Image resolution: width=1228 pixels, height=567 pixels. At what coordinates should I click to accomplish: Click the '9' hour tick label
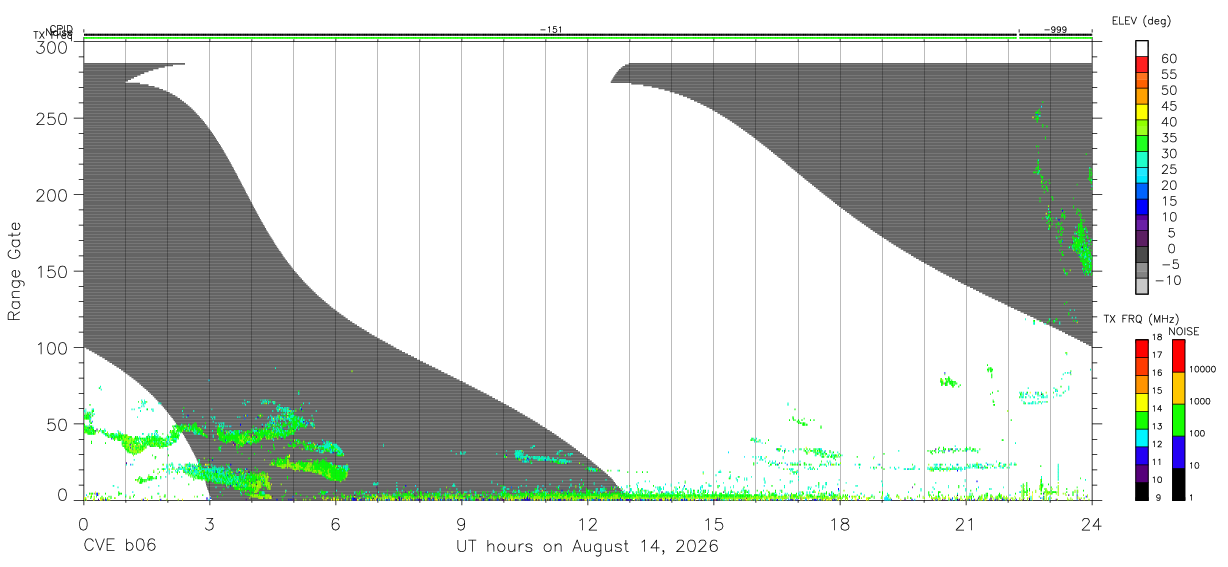(x=461, y=524)
